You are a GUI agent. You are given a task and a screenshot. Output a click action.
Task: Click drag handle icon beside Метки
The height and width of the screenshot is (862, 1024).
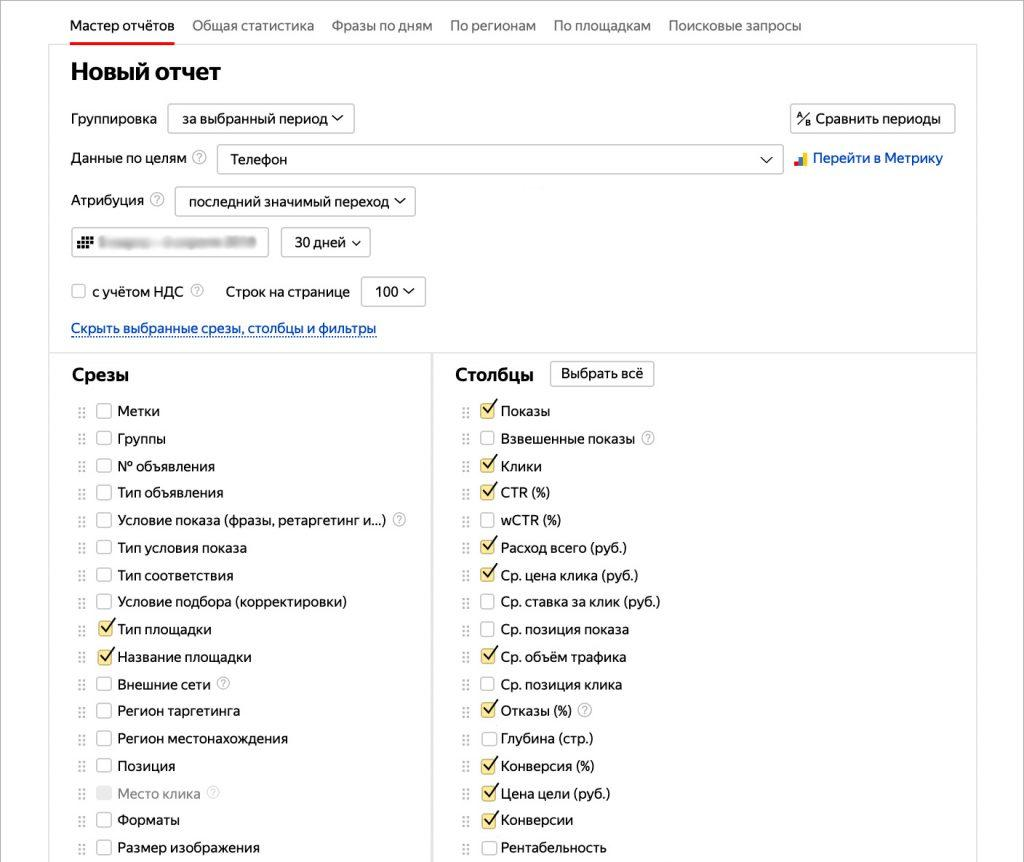coord(81,412)
